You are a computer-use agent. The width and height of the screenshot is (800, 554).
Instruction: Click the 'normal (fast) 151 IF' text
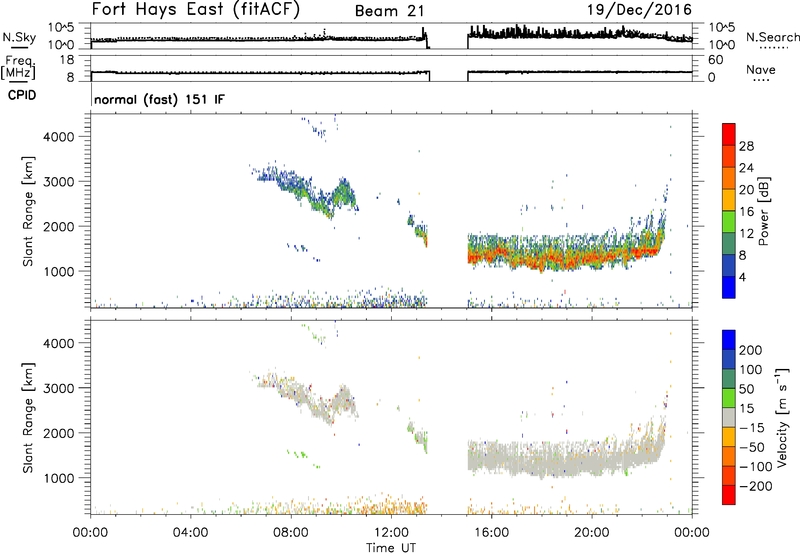click(159, 99)
